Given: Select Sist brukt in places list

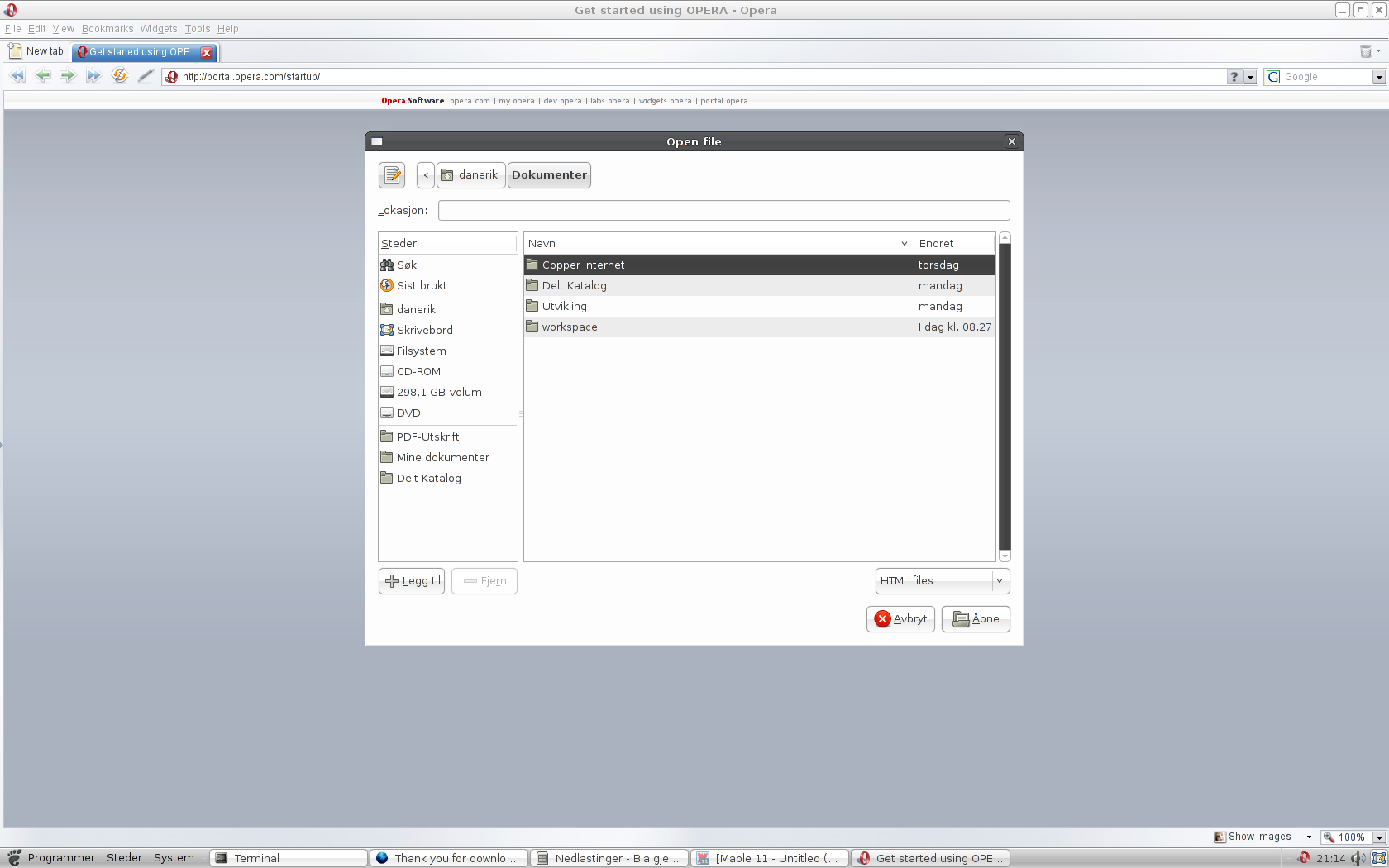Looking at the screenshot, I should tap(447, 285).
